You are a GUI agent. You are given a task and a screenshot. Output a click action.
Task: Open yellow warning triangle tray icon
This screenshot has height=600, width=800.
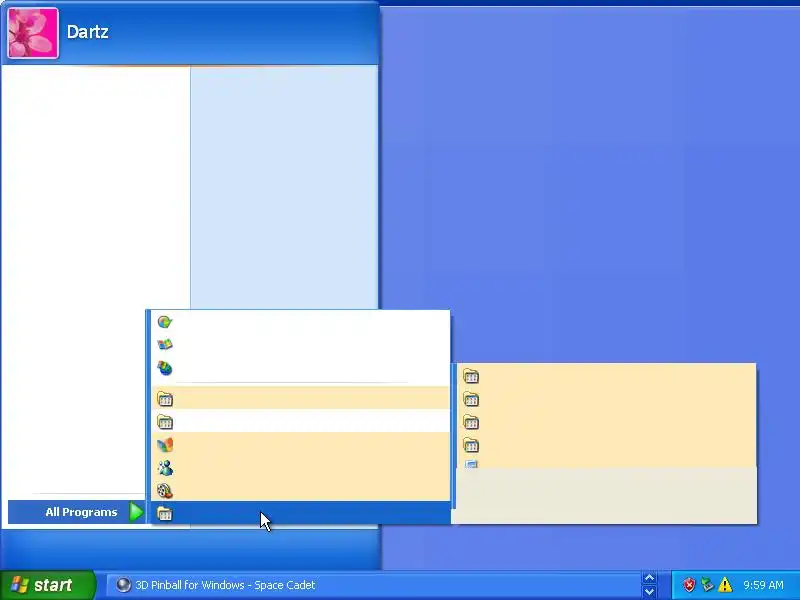click(724, 585)
